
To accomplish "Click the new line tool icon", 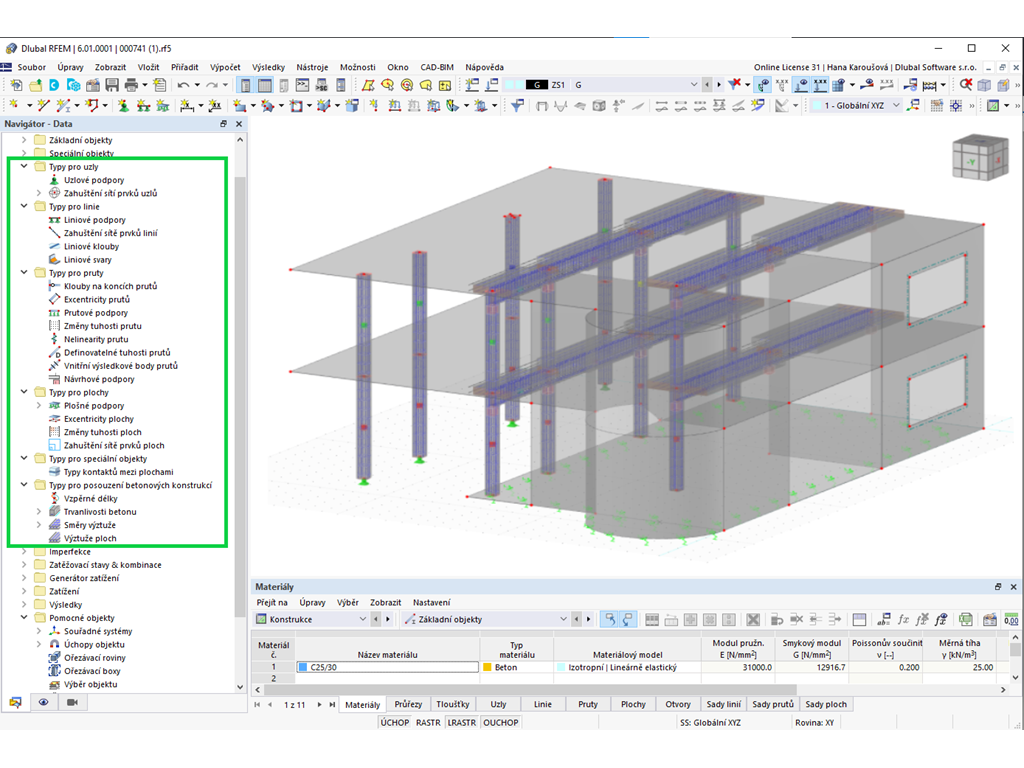I will tap(43, 105).
